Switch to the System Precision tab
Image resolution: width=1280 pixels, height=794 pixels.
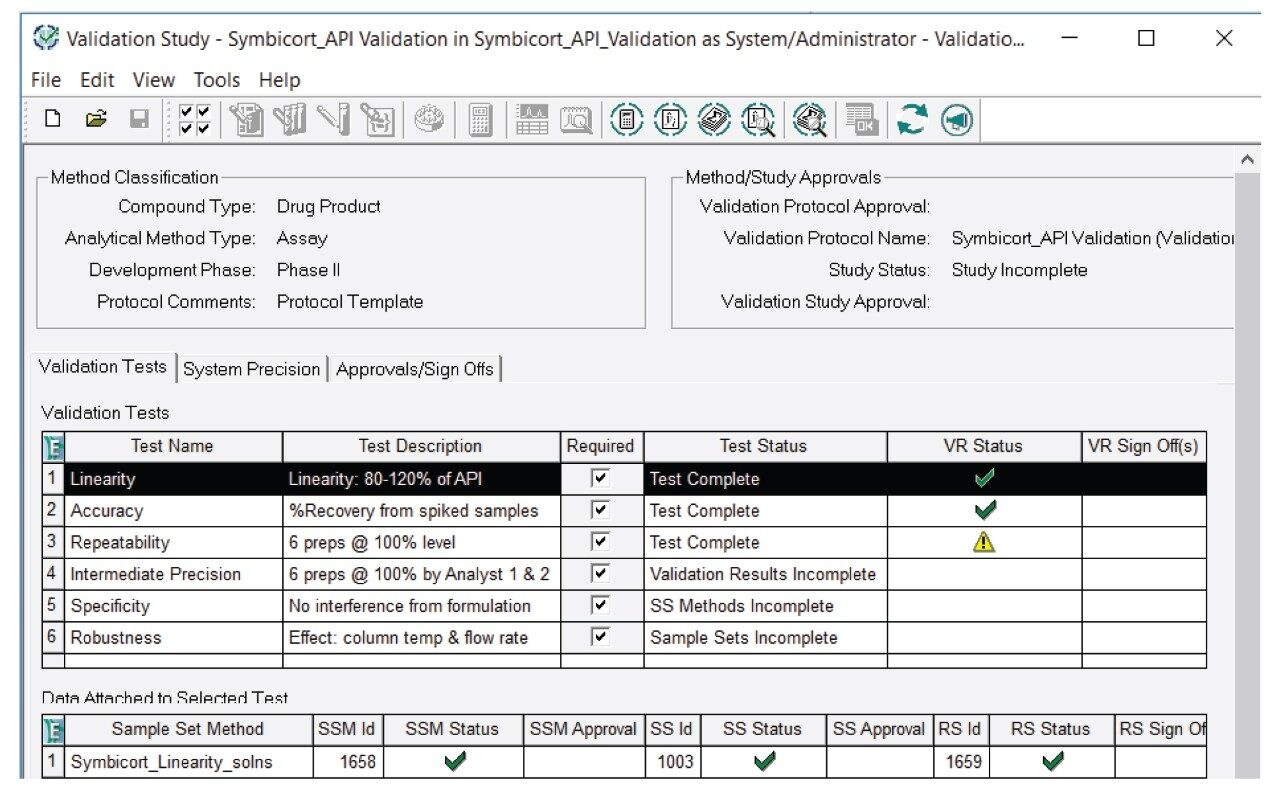point(251,368)
